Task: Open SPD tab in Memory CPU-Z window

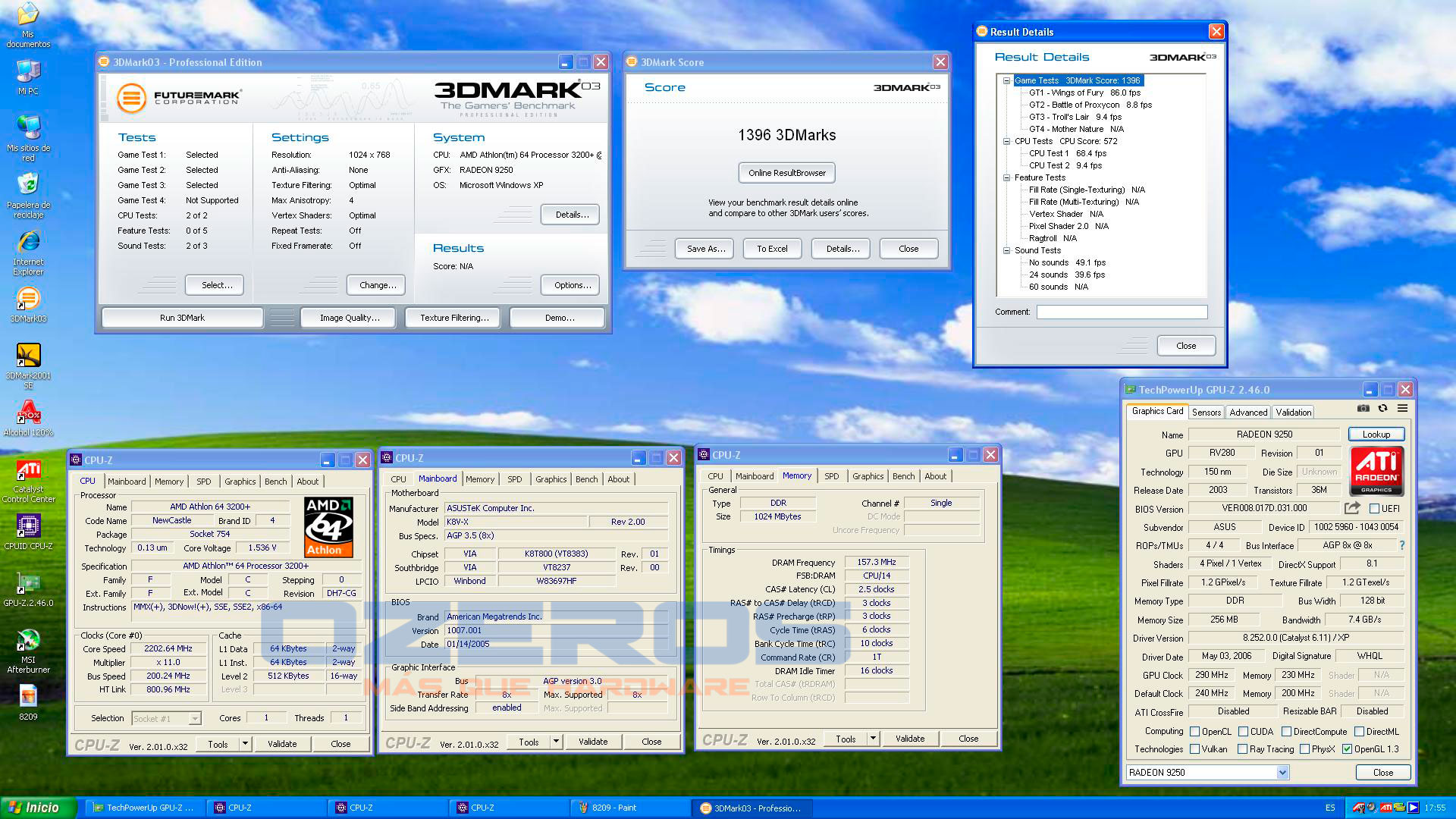Action: coord(831,476)
